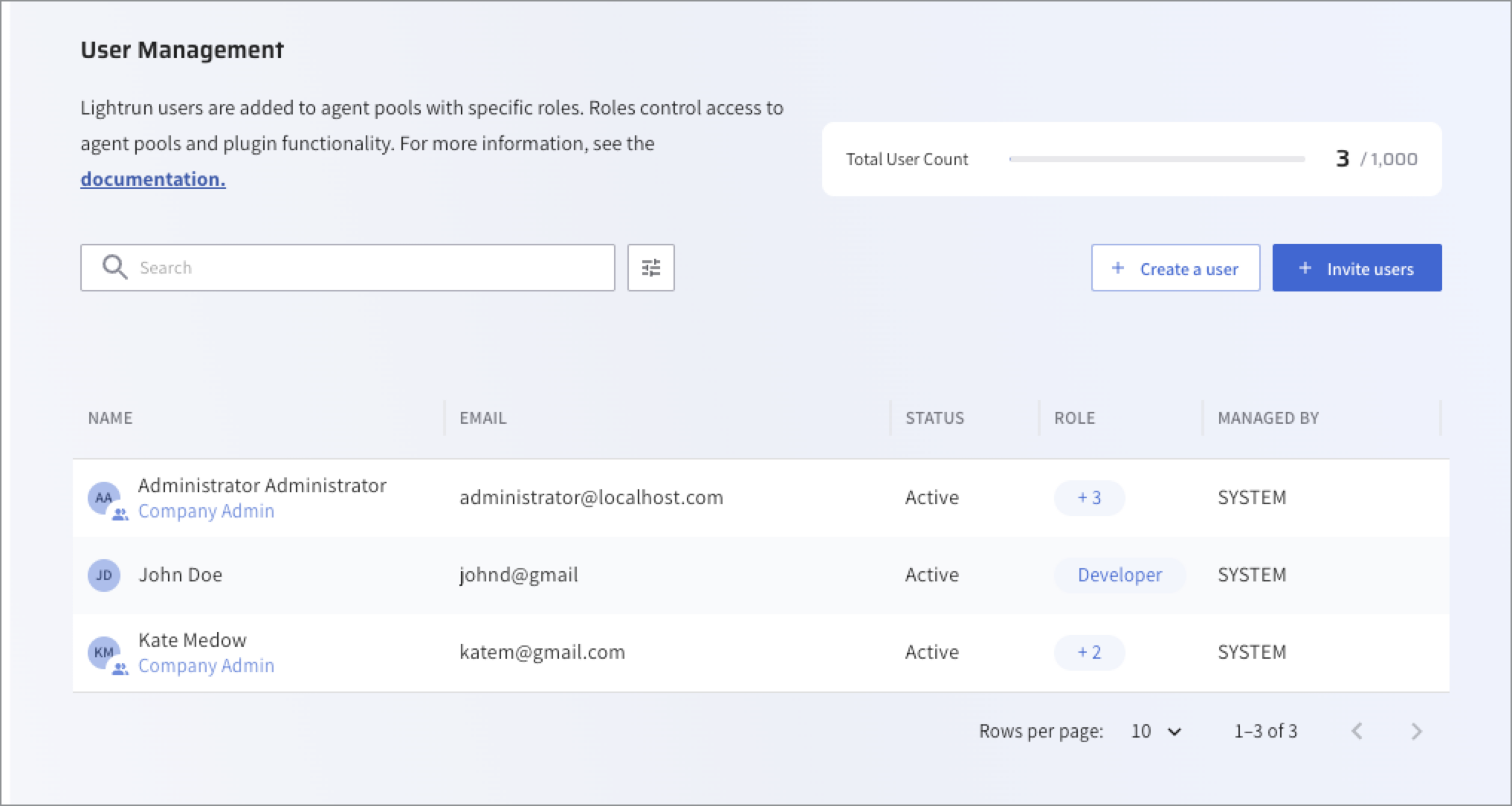Viewport: 1512px width, 806px height.
Task: Go to next page with right arrow
Action: coord(1416,731)
